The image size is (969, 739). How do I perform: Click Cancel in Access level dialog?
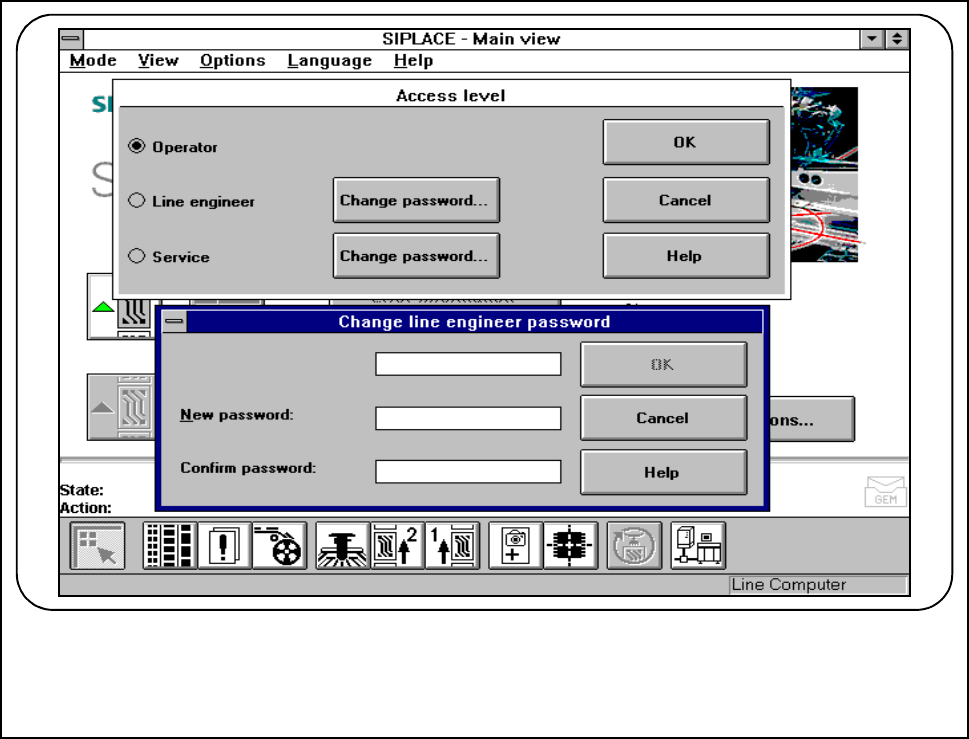click(x=686, y=200)
